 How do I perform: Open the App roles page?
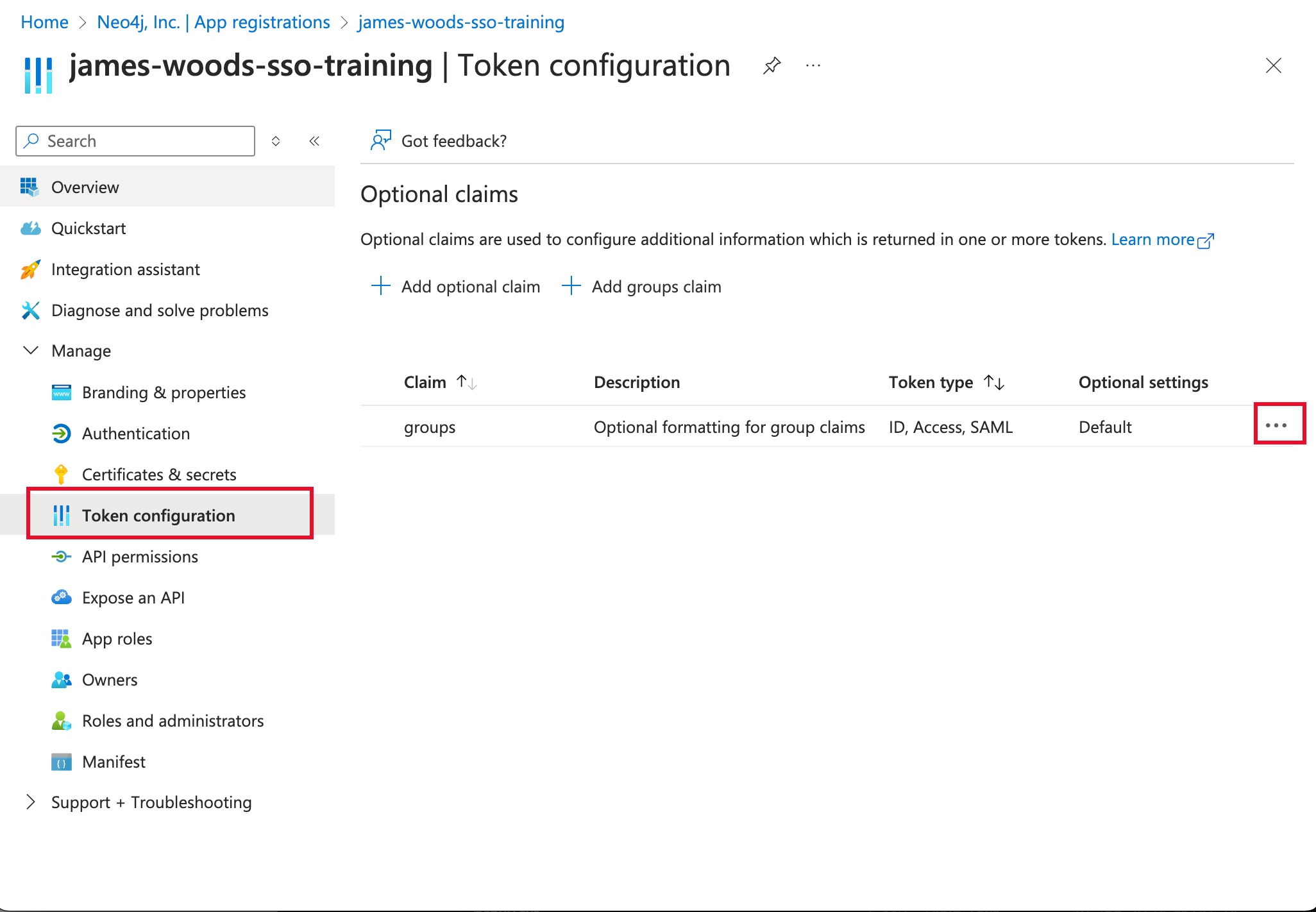117,638
